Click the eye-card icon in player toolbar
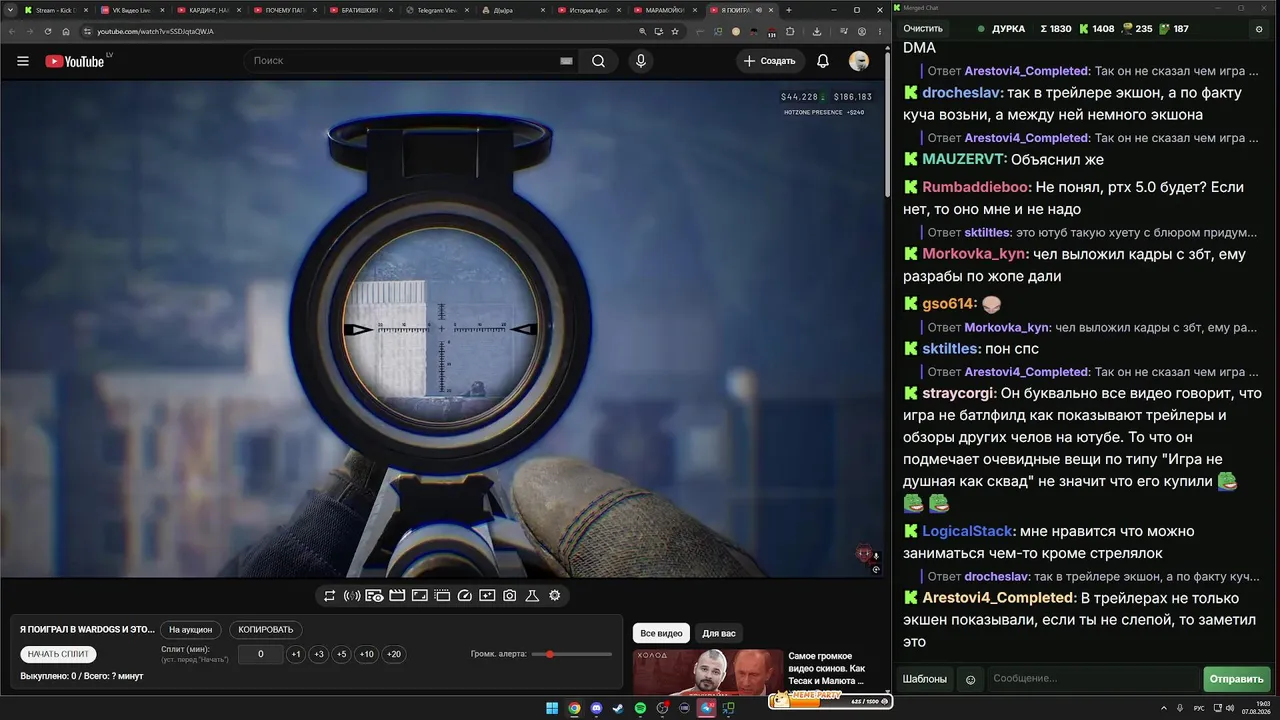 click(x=374, y=595)
